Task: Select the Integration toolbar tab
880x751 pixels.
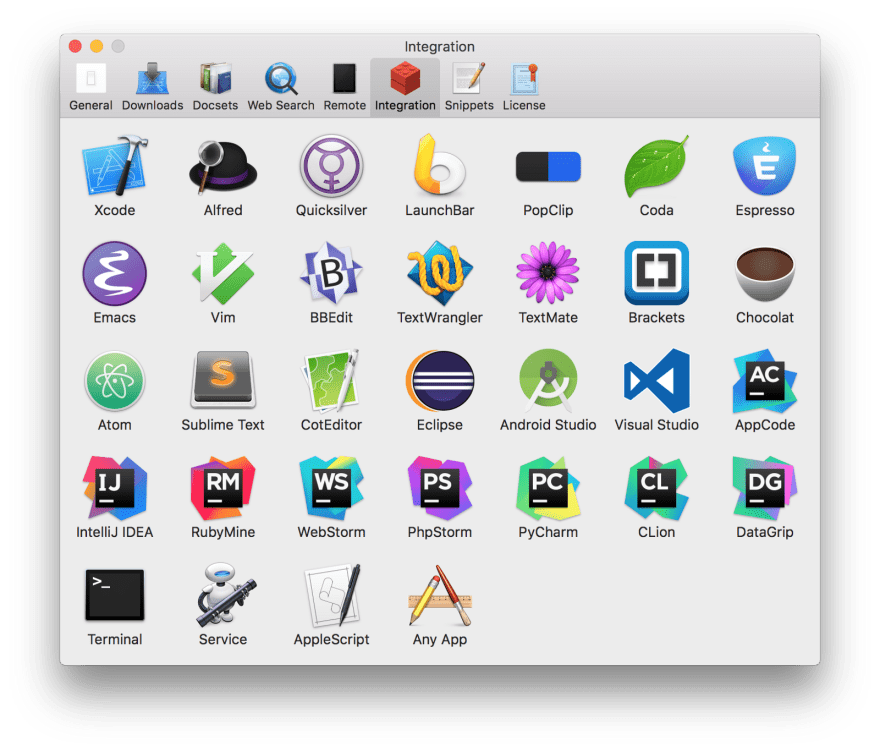Action: (x=405, y=87)
